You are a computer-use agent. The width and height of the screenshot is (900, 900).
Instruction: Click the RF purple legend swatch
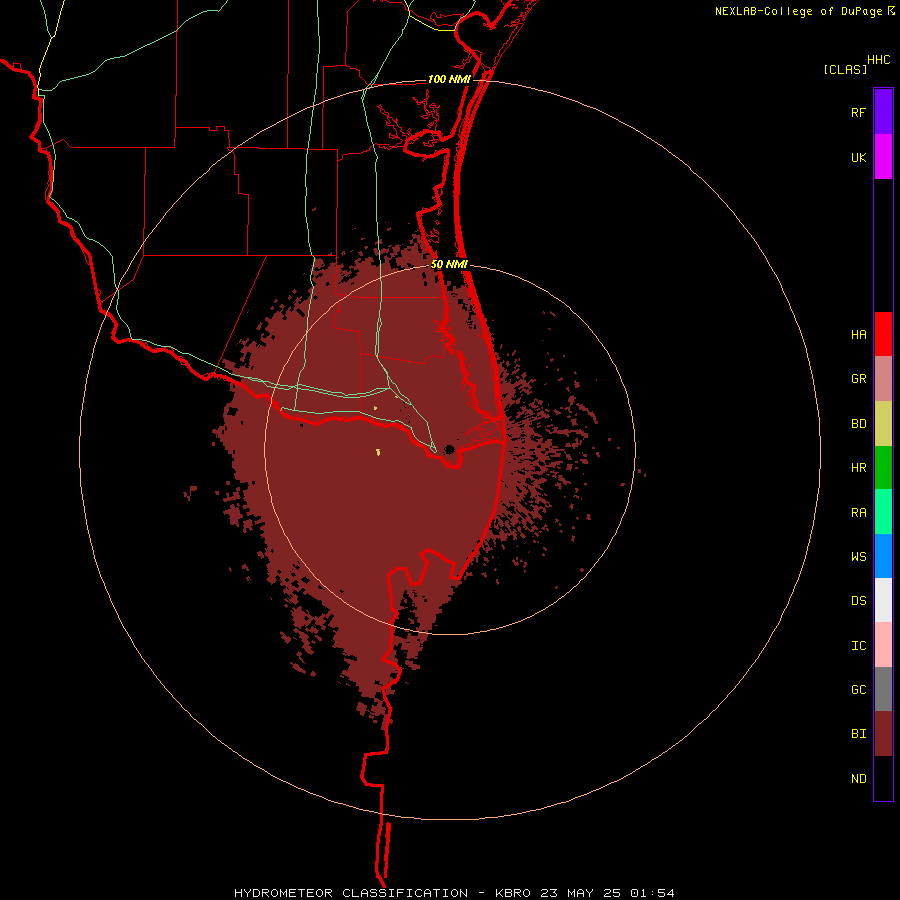(883, 112)
